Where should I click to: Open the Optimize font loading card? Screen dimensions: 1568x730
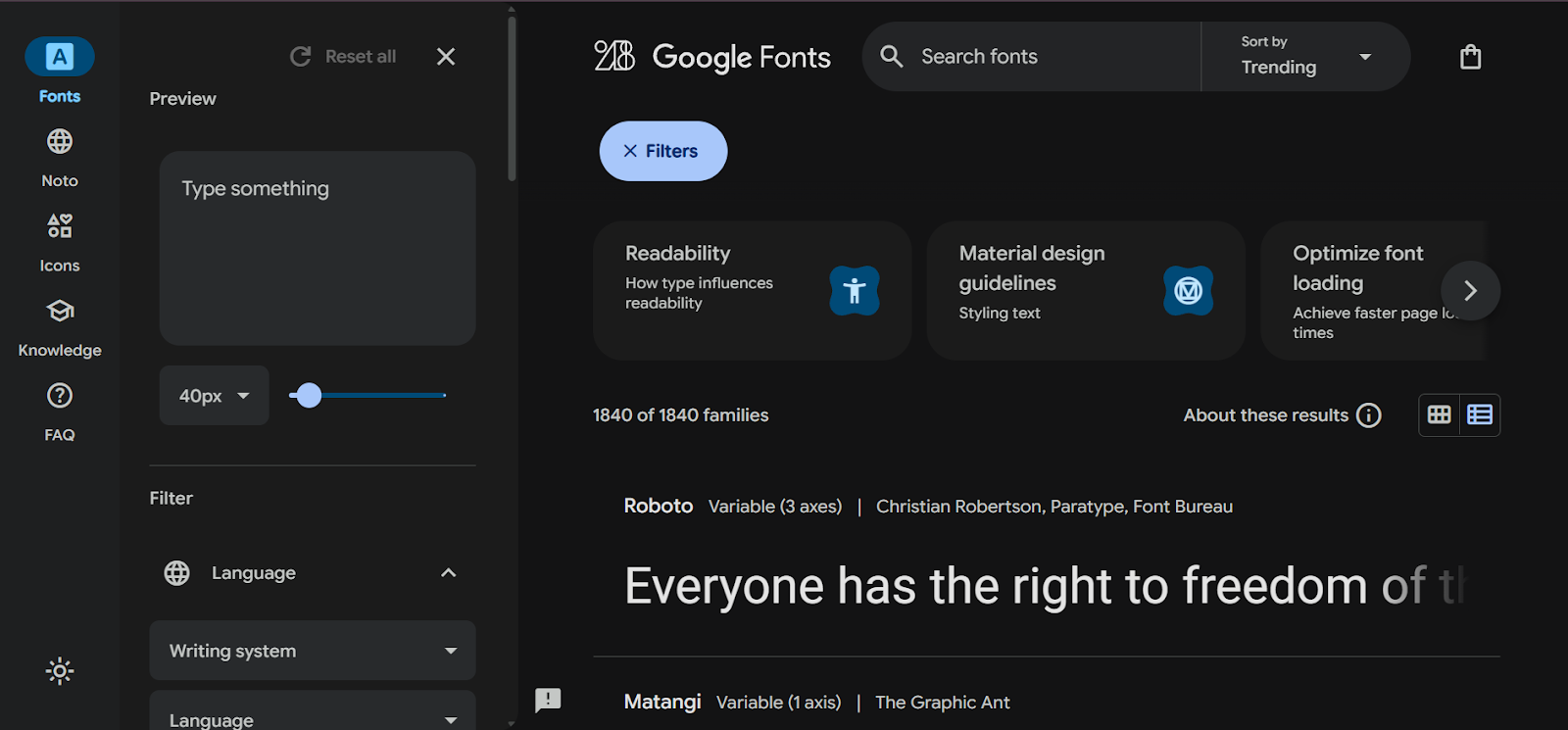point(1374,290)
